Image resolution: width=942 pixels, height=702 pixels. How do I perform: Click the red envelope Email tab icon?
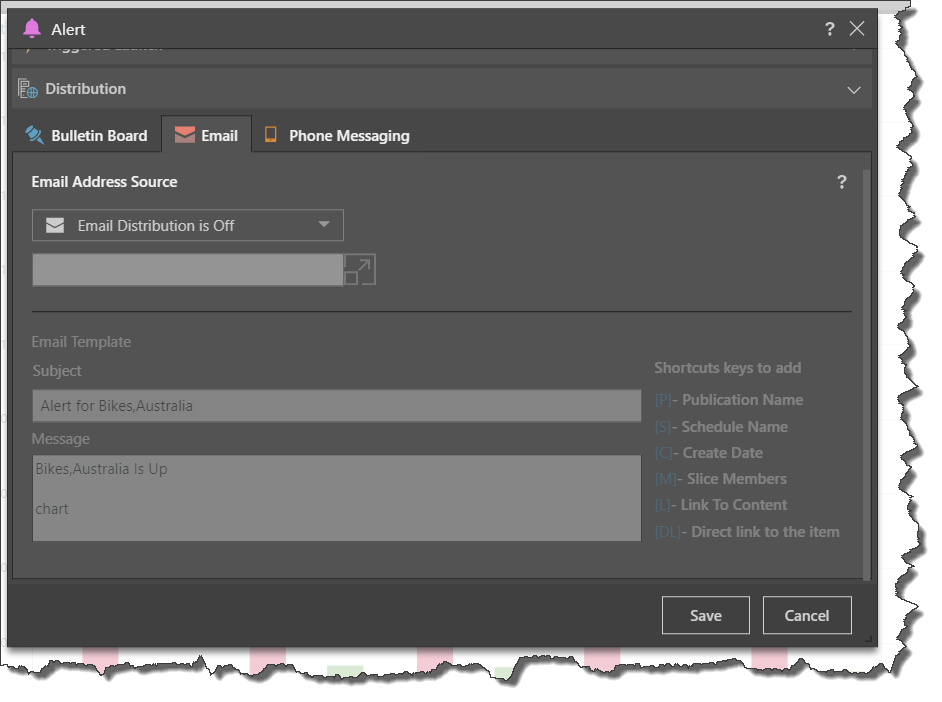(x=184, y=136)
